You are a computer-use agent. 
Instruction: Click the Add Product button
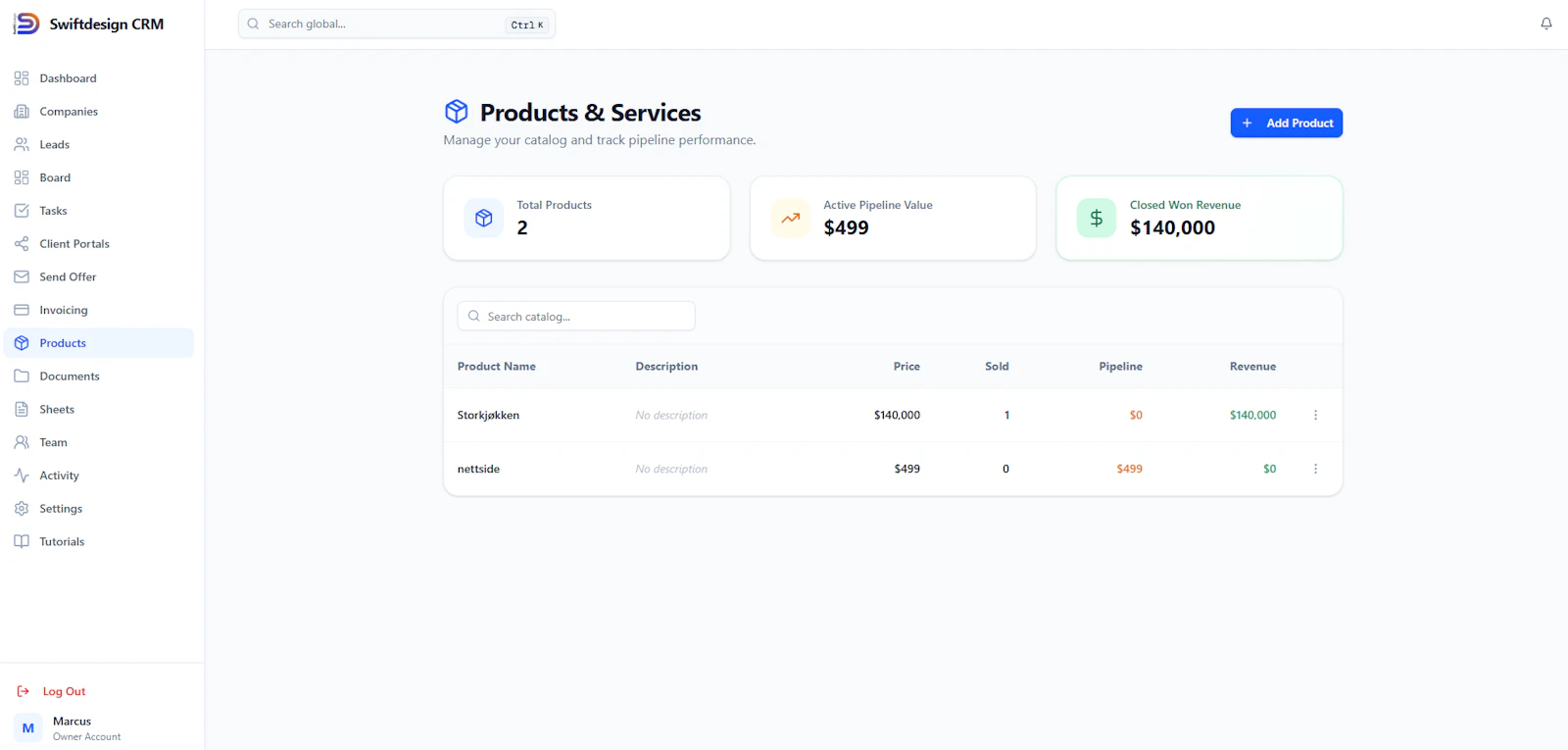click(x=1287, y=123)
